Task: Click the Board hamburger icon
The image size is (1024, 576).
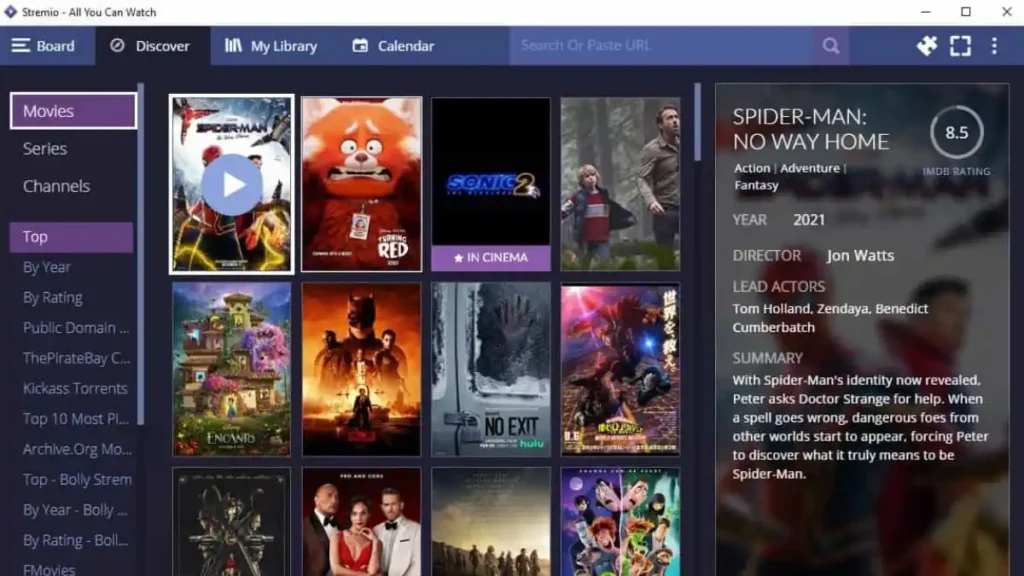Action: [20, 46]
